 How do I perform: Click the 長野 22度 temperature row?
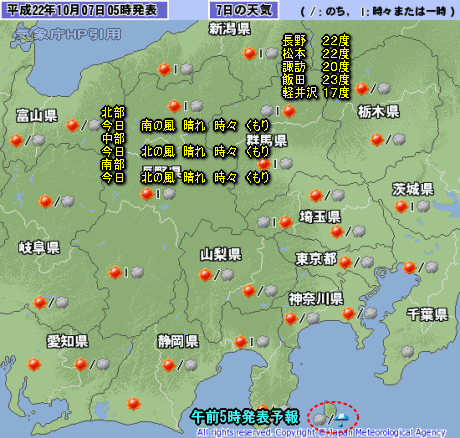(x=316, y=41)
